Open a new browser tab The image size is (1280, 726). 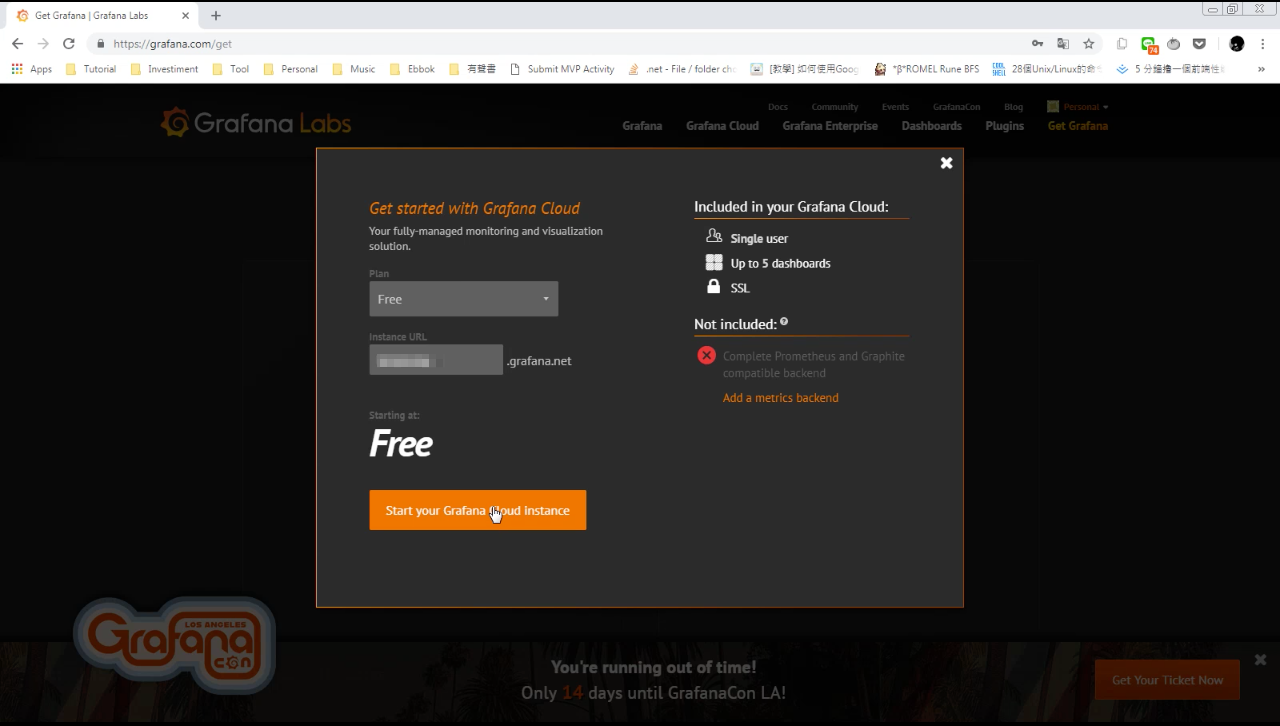216,15
